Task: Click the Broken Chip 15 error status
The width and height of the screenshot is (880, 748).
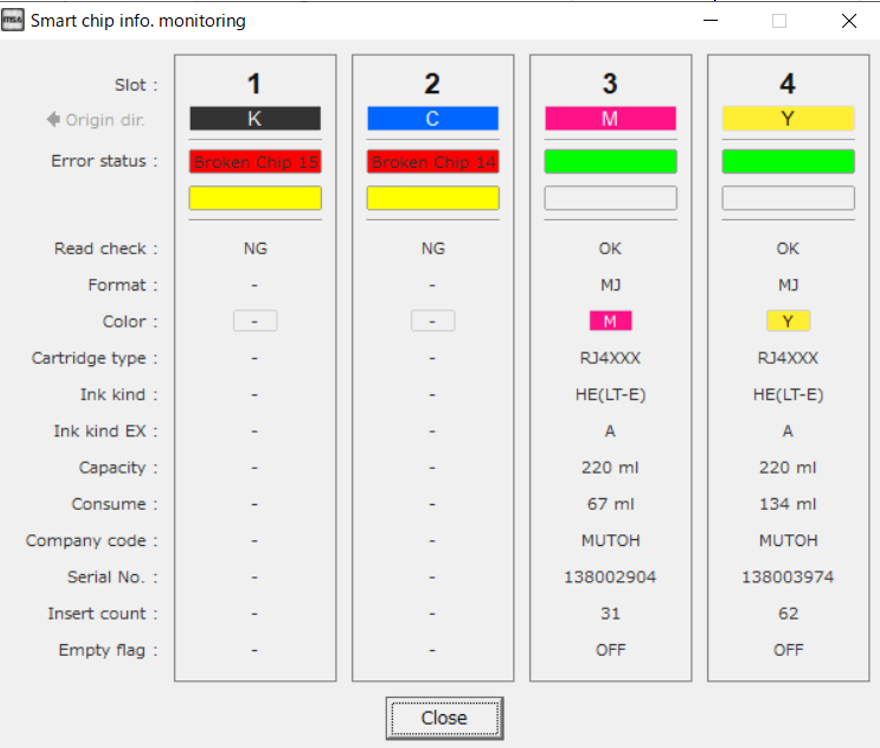Action: [255, 162]
